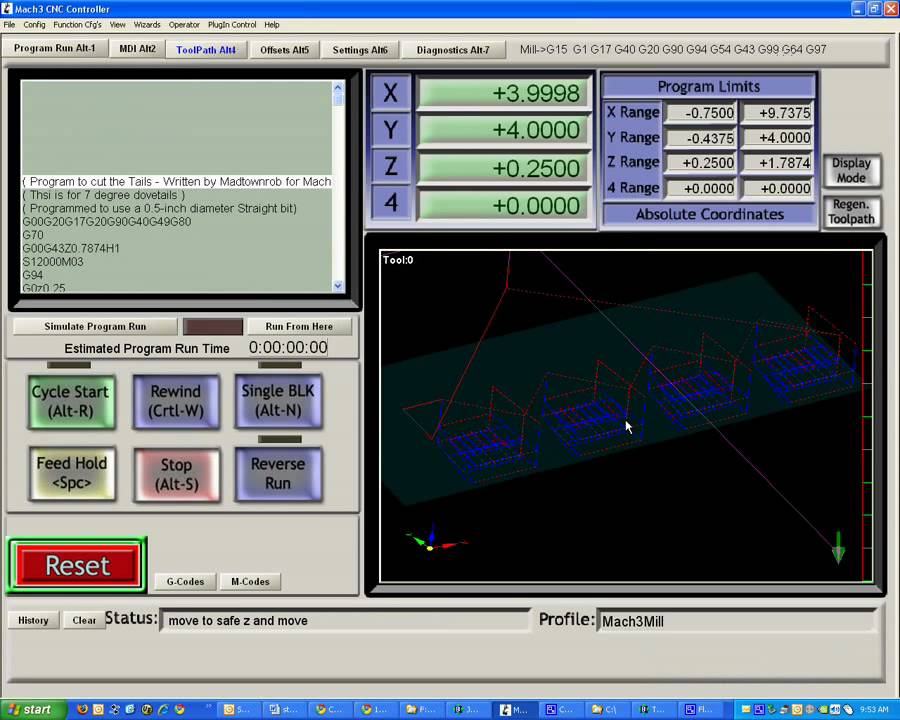Click the Z axis label button
Screen dimensions: 900x720
390,166
